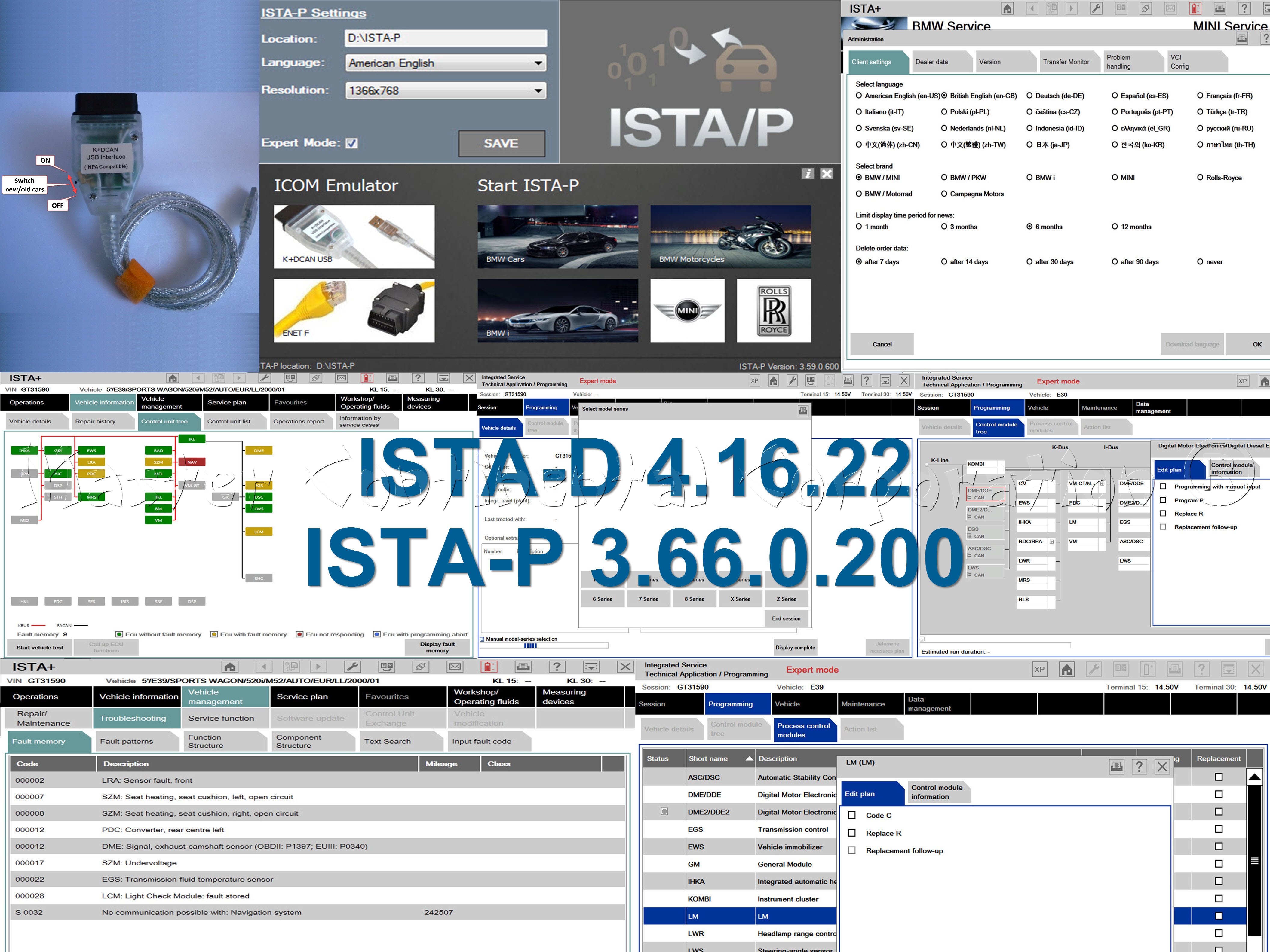This screenshot has width=1270, height=952.
Task: Expand the VM-GT/N node in module tree
Action: point(1102,484)
